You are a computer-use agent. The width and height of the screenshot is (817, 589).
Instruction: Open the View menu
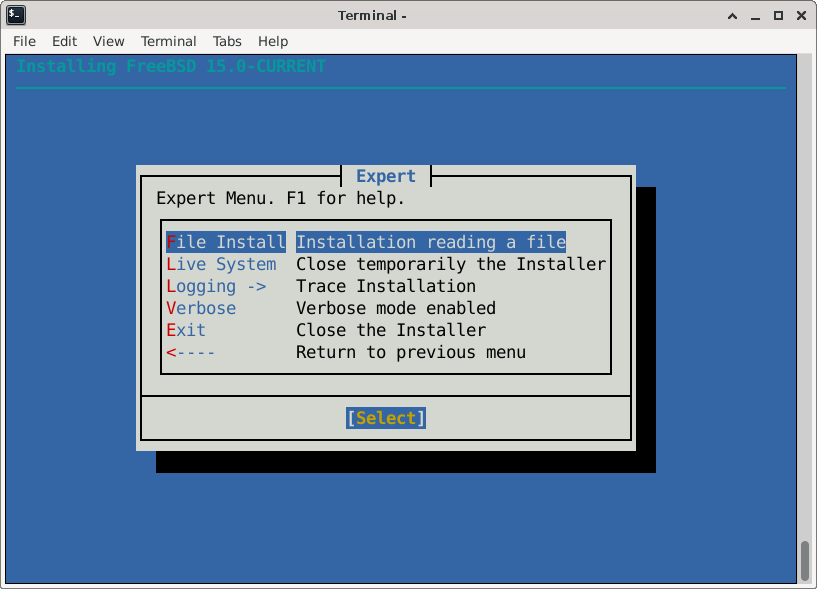108,41
